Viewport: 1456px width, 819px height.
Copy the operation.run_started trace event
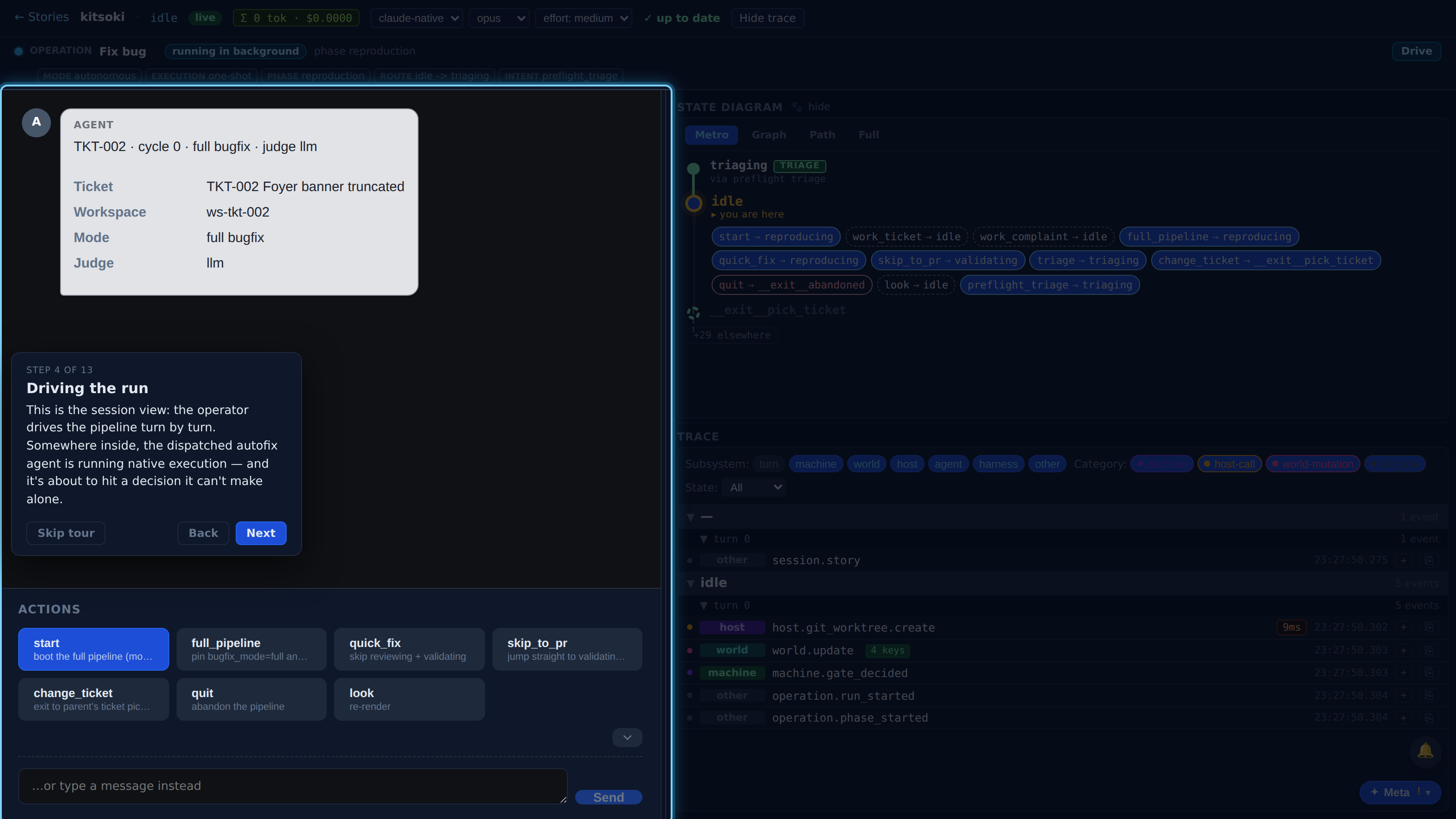[x=1428, y=695]
